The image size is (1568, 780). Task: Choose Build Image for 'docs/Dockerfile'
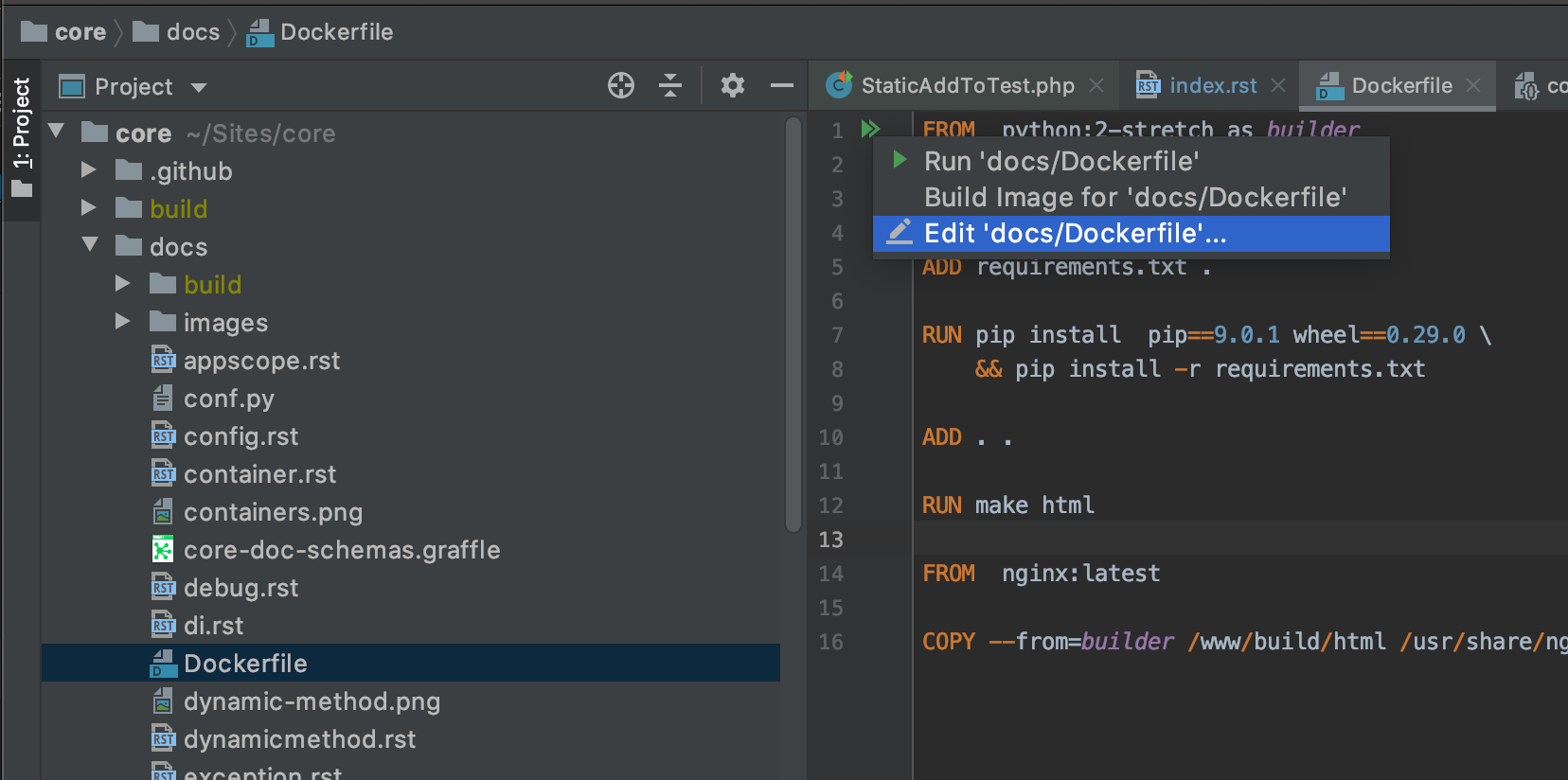point(1131,197)
